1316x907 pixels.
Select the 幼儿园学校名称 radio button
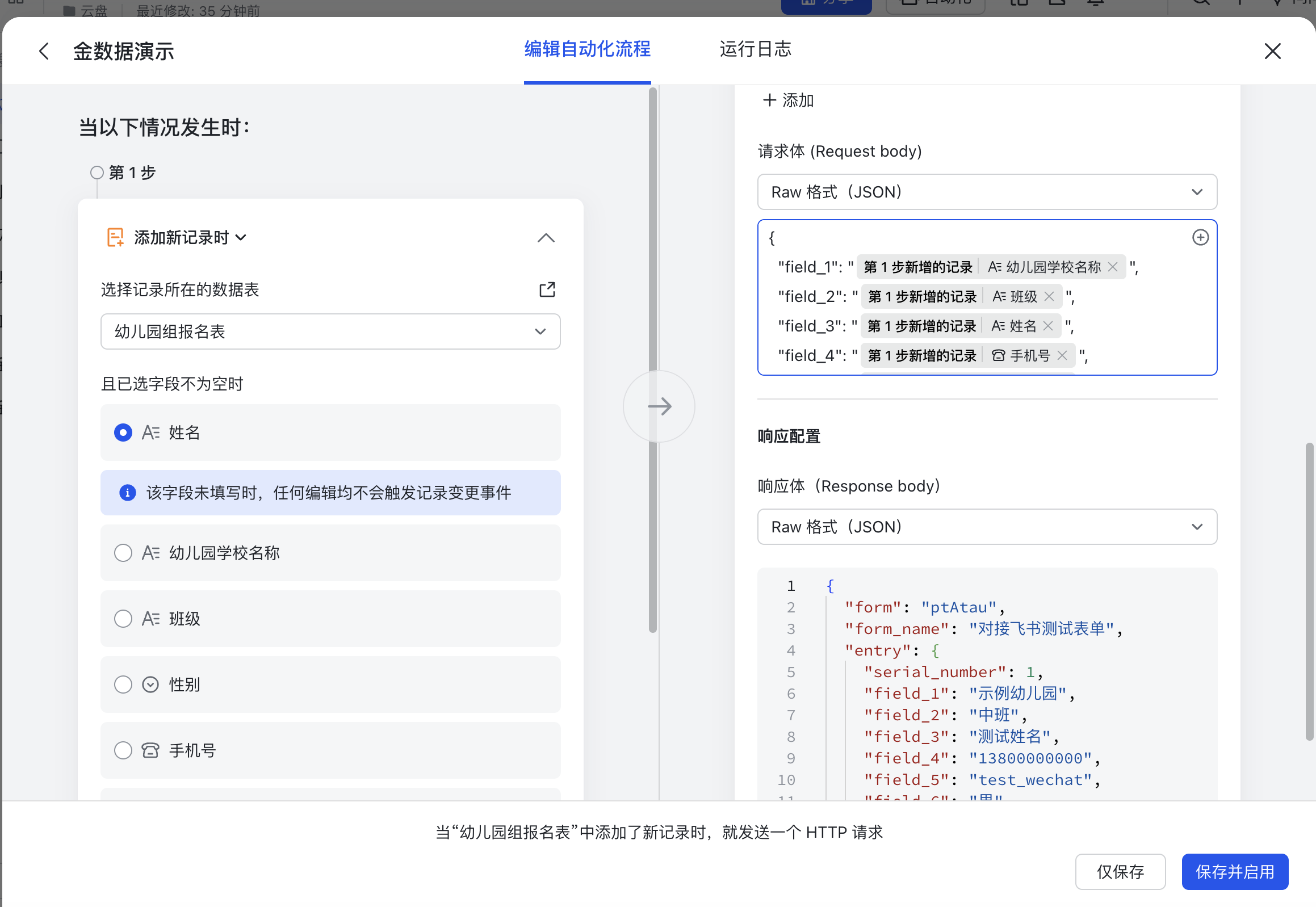pos(123,553)
